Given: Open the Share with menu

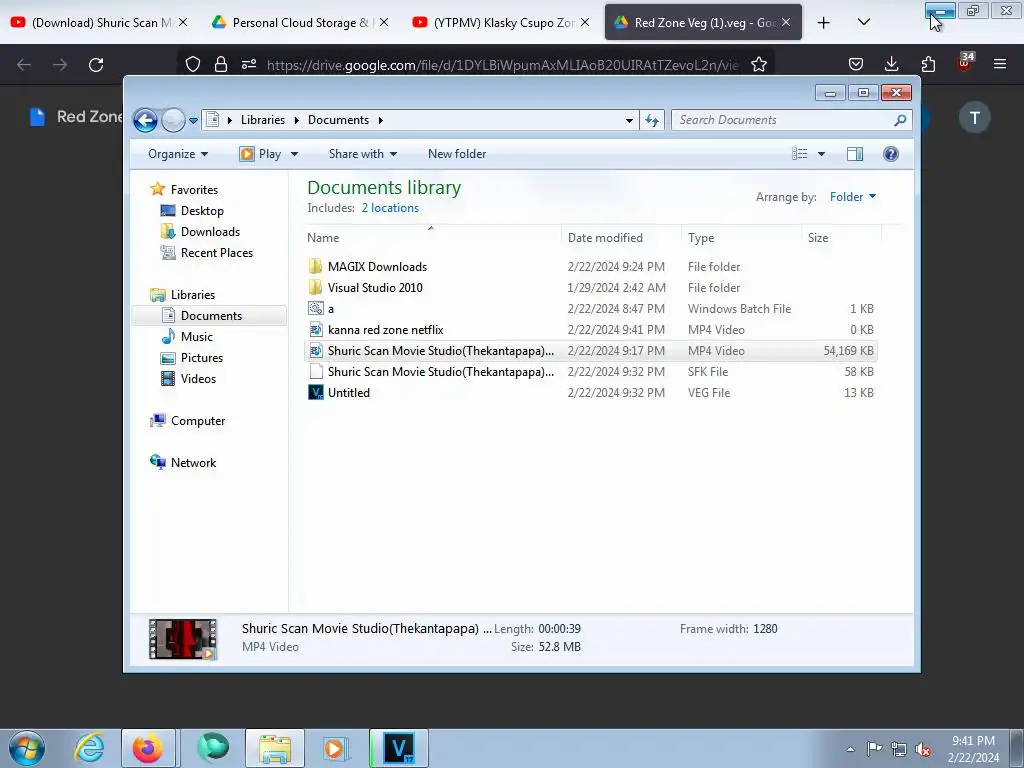Looking at the screenshot, I should (363, 154).
